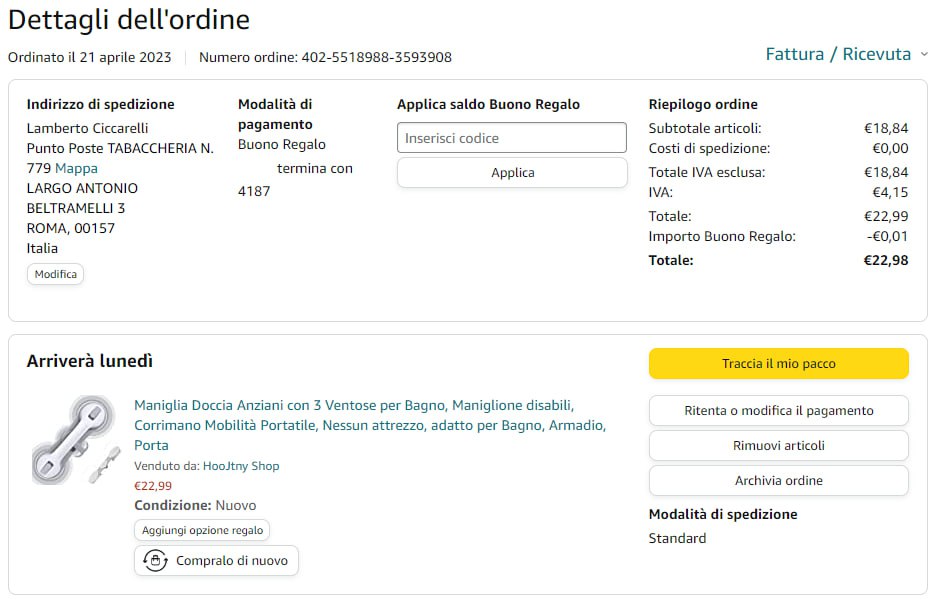Viewport: 950px width, 607px height.
Task: Focus the Inserisci codice gift card field
Action: (511, 138)
